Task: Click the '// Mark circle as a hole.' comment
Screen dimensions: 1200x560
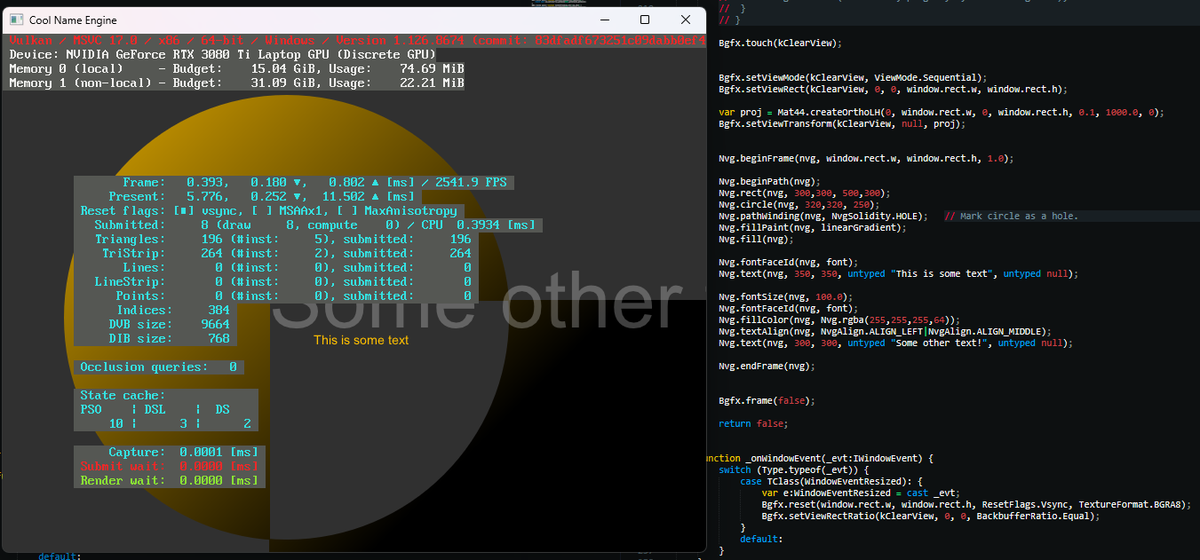Action: [x=1012, y=216]
